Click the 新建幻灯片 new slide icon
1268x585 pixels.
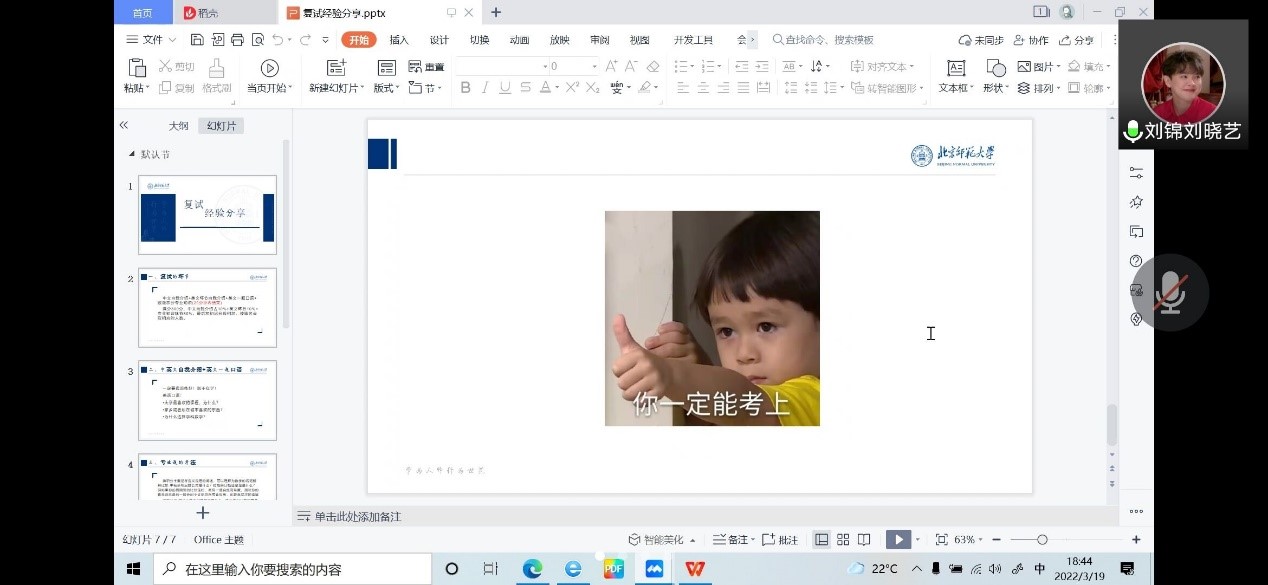pos(336,68)
